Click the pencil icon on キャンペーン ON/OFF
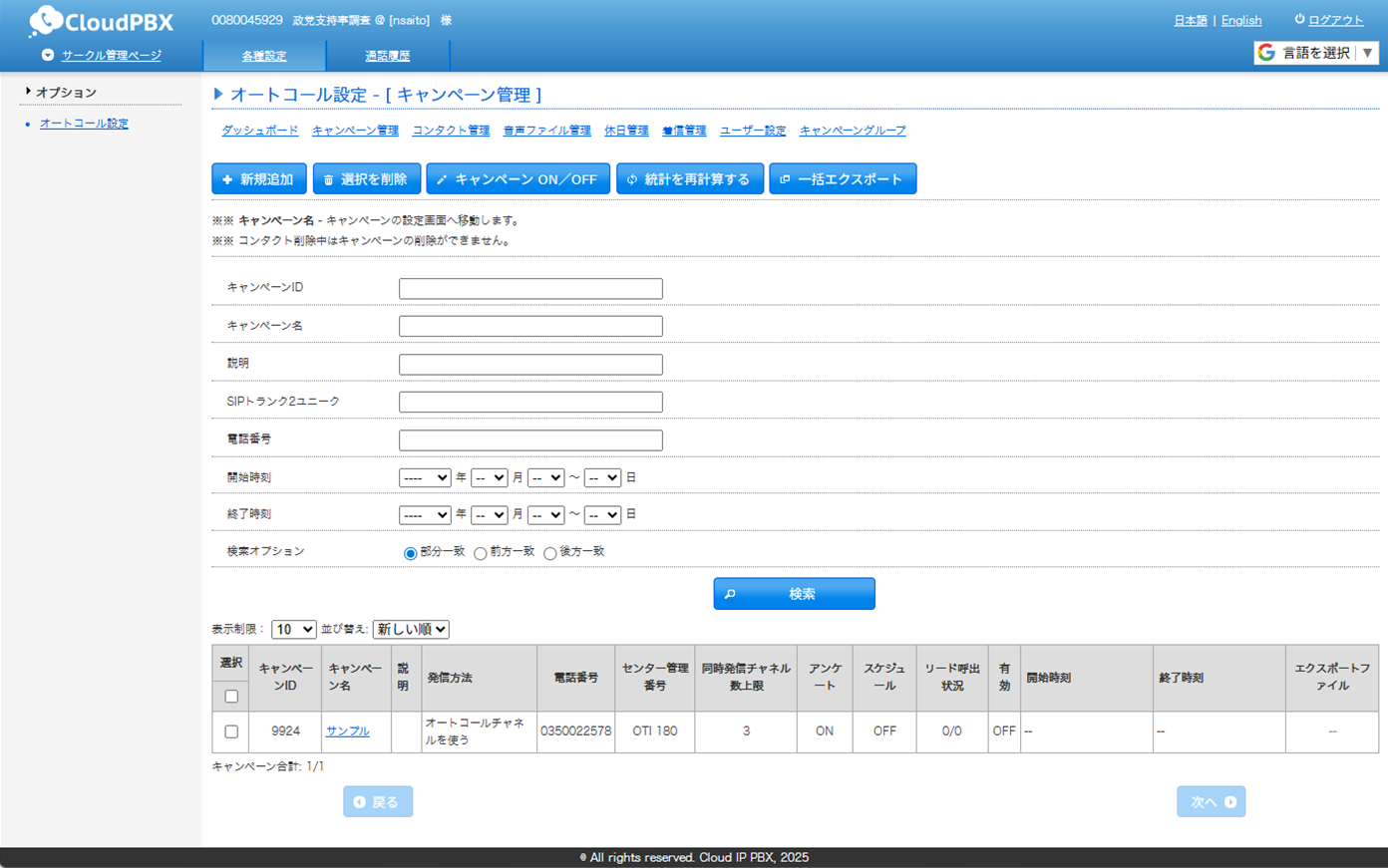Screen dimensions: 1388x868 pyautogui.click(x=442, y=179)
